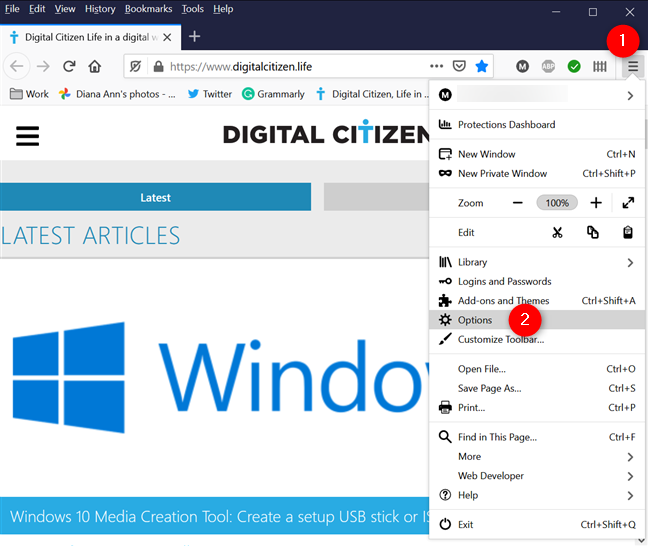Open a new tab with plus button
This screenshot has height=546, width=648.
click(x=194, y=37)
